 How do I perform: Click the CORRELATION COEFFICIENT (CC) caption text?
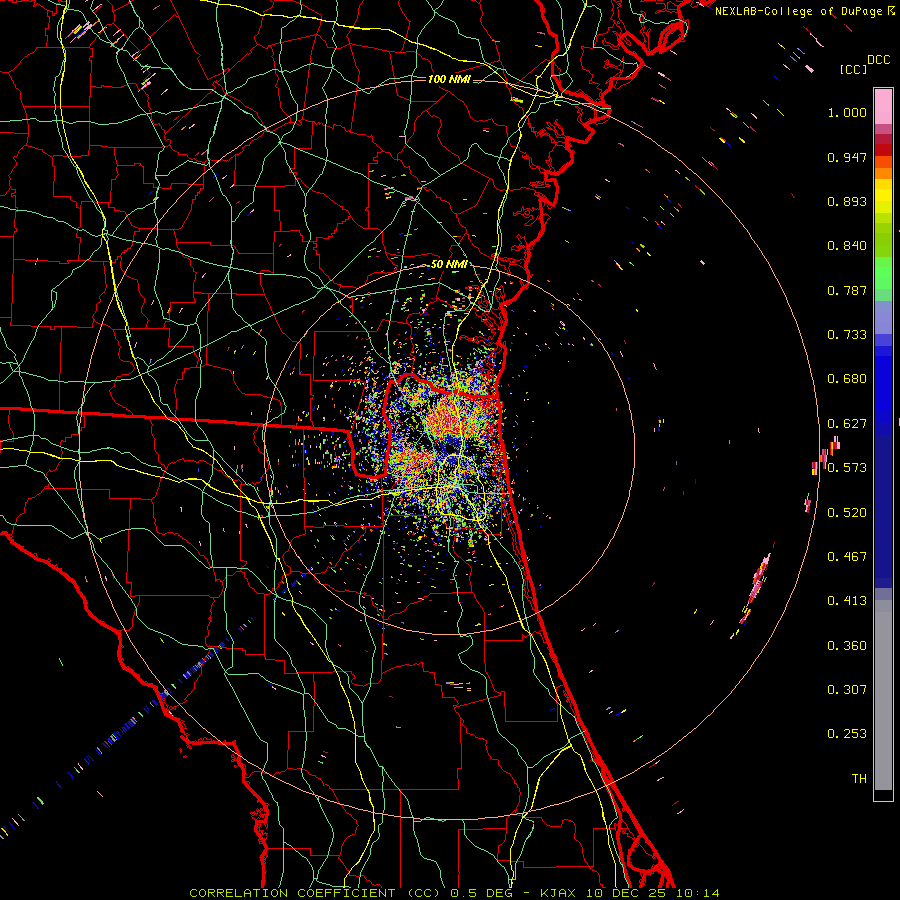(315, 893)
